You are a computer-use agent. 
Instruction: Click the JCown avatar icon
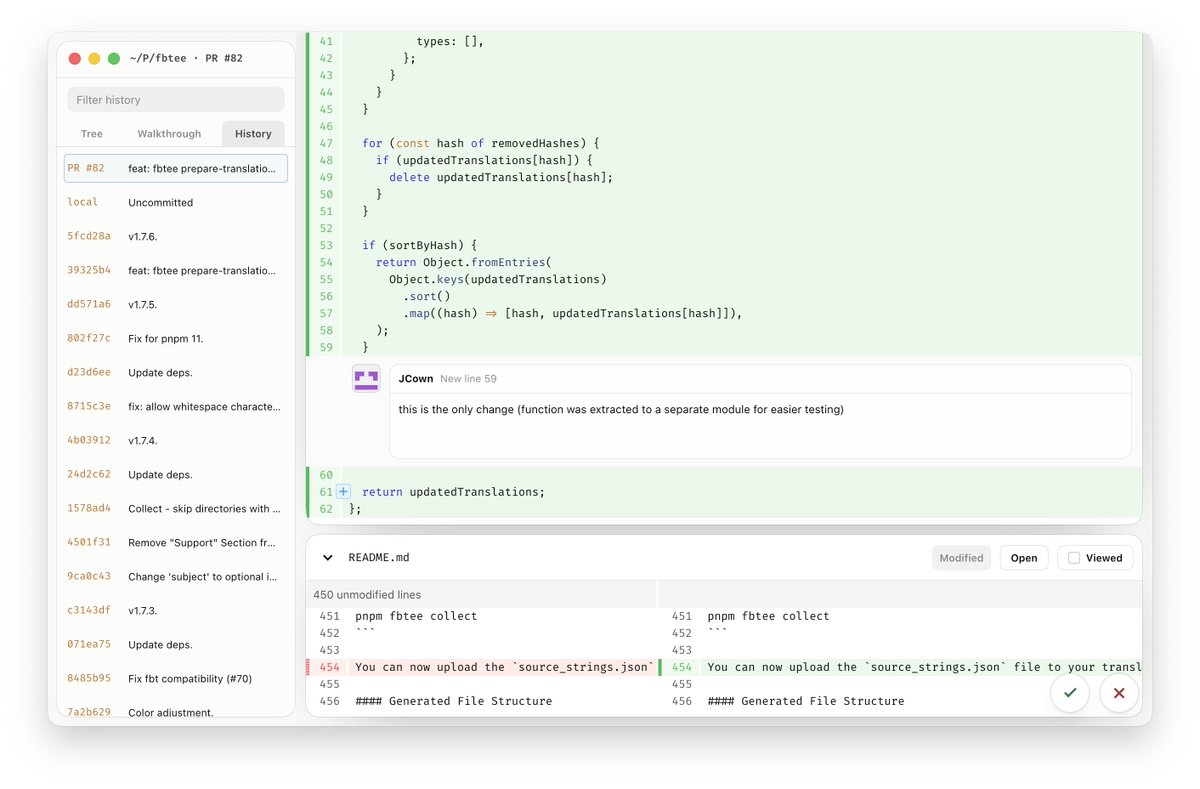(x=366, y=379)
